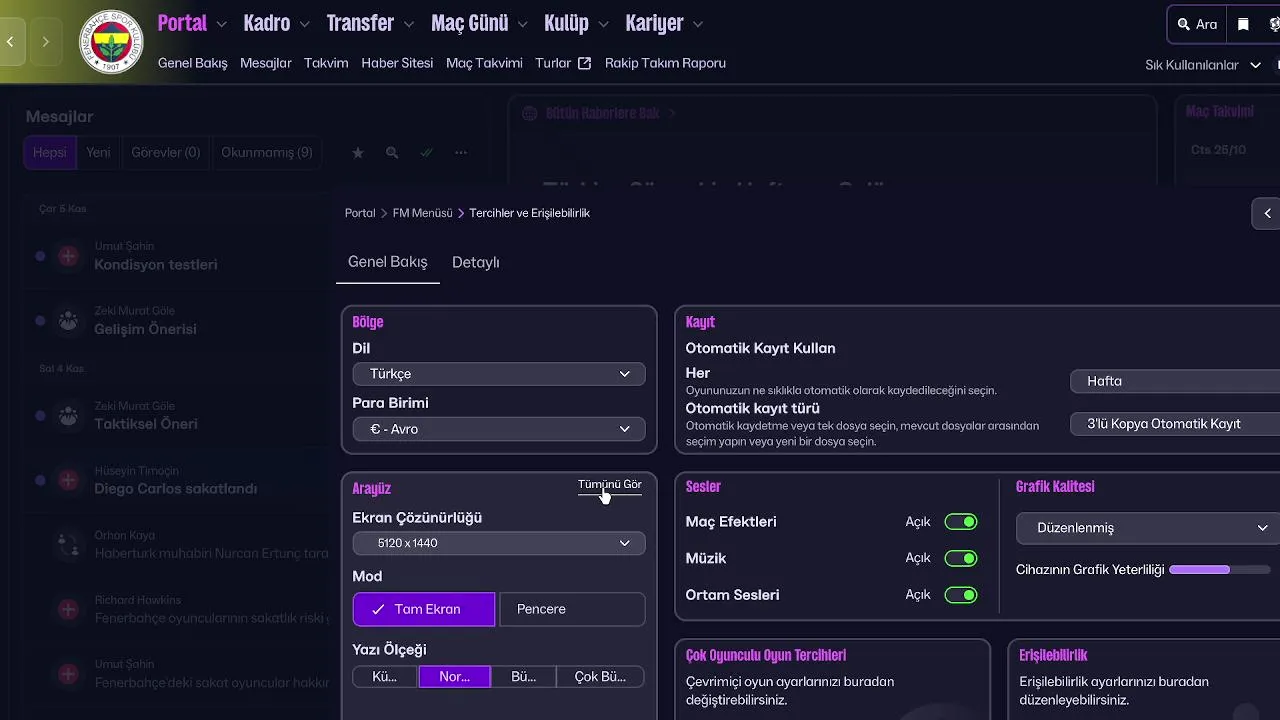
Task: Click the collapse arrow at preferences panel's right edge
Action: [1267, 213]
